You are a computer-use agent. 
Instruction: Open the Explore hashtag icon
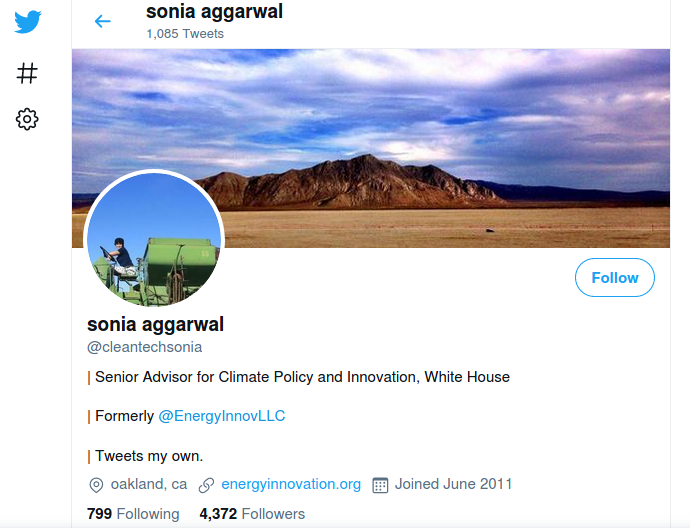pyautogui.click(x=28, y=73)
